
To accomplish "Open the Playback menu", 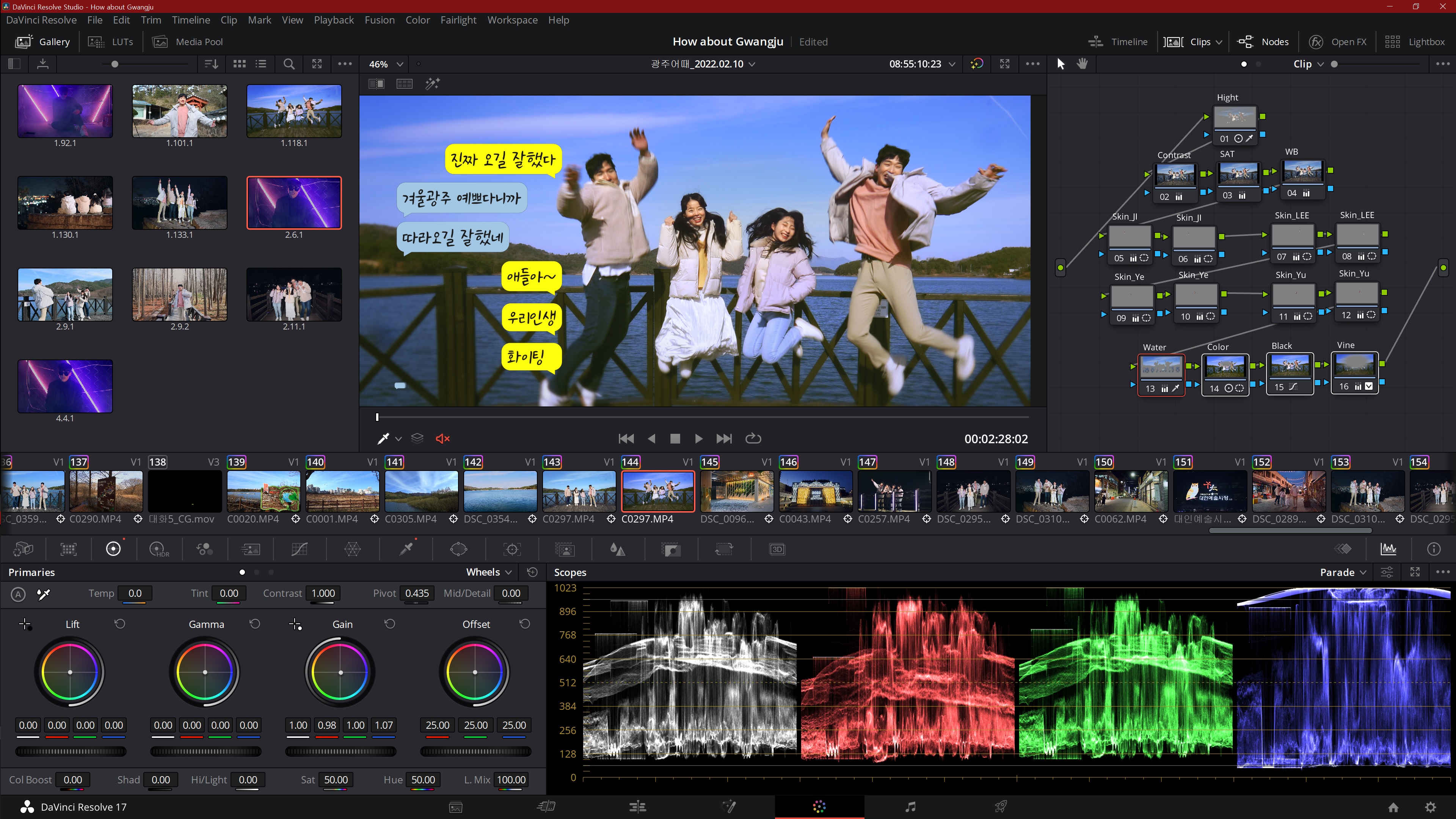I will coord(334,20).
